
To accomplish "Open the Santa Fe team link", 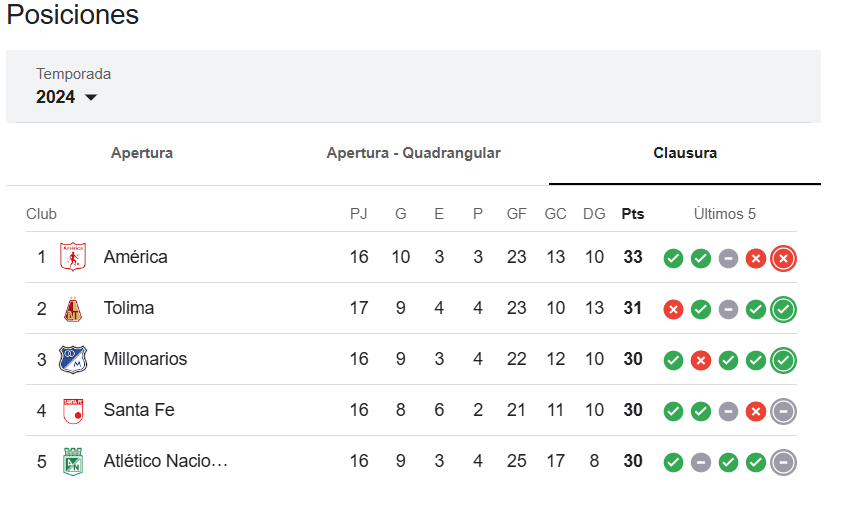I will [x=139, y=410].
